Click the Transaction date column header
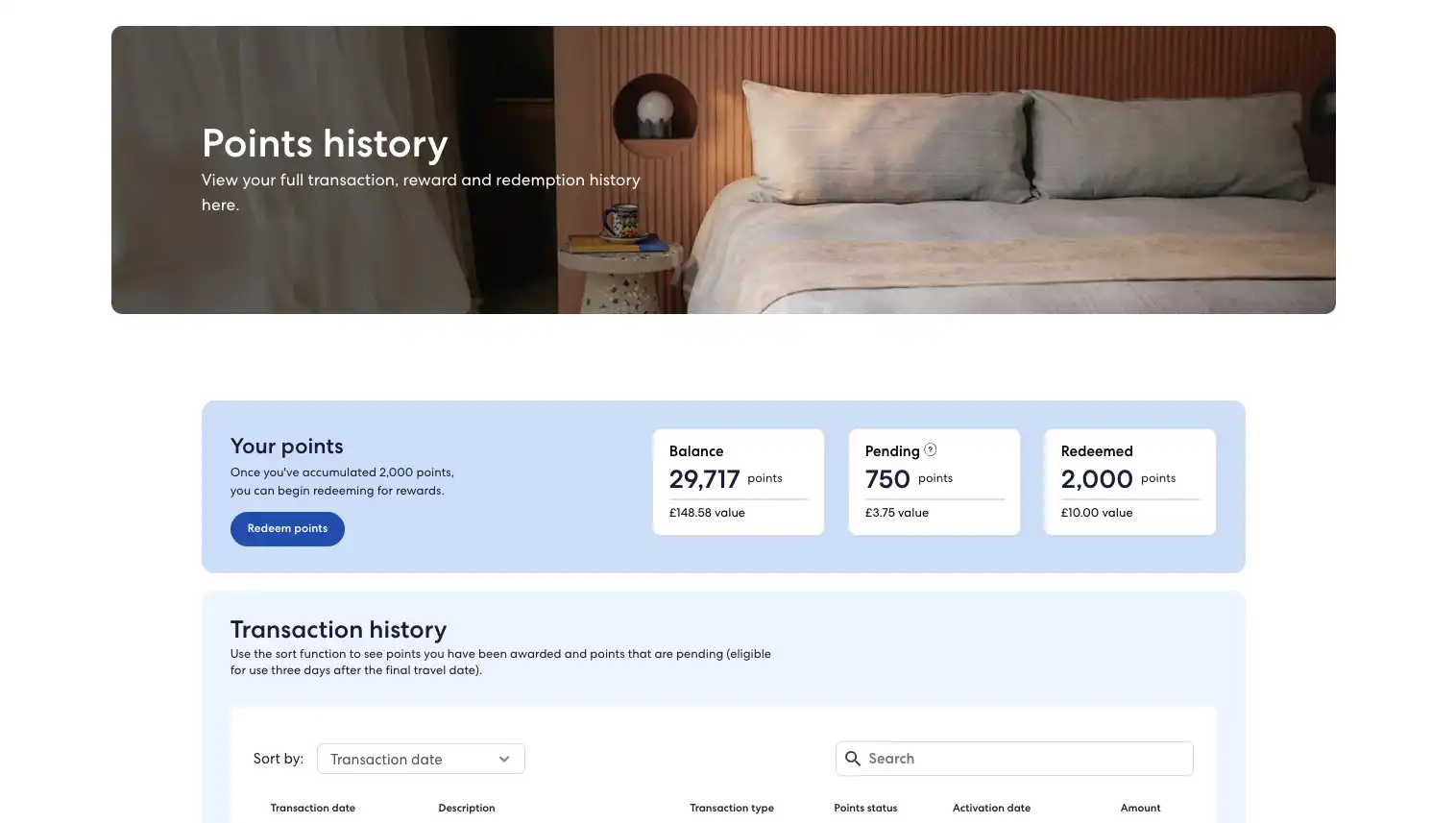The width and height of the screenshot is (1456, 823). coord(313,809)
